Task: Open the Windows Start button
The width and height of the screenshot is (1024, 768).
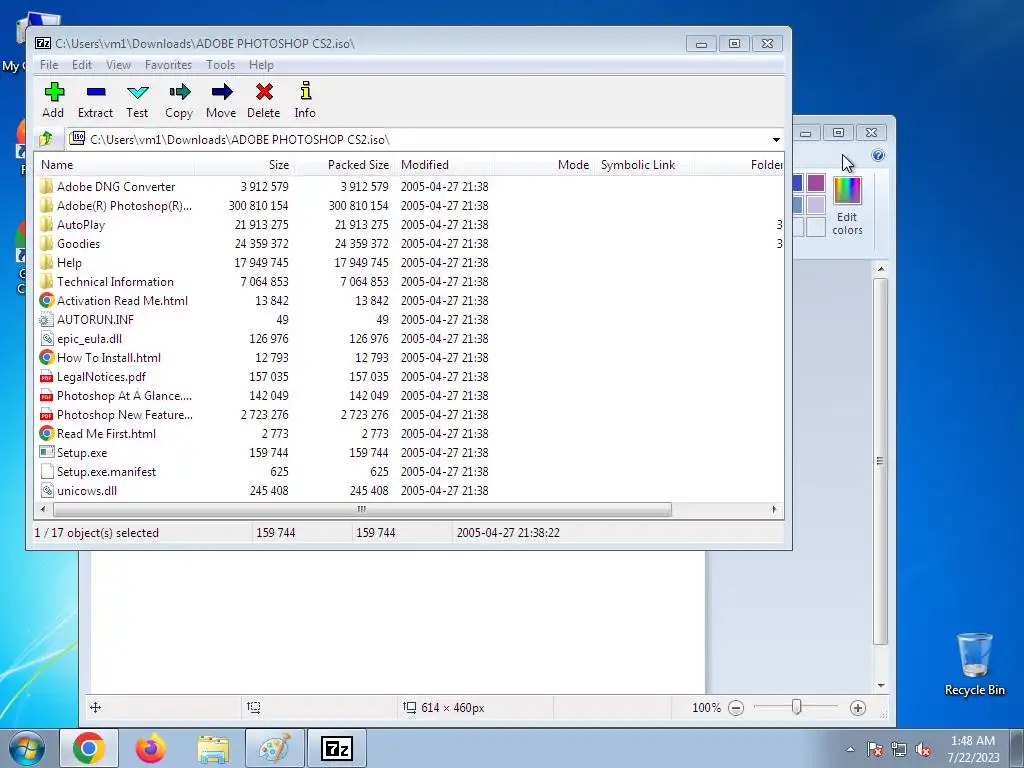Action: point(26,748)
